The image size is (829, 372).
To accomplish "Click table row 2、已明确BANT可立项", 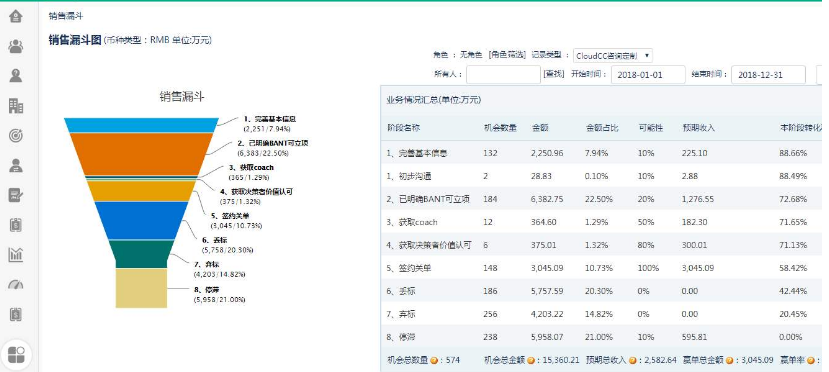I will (601, 199).
